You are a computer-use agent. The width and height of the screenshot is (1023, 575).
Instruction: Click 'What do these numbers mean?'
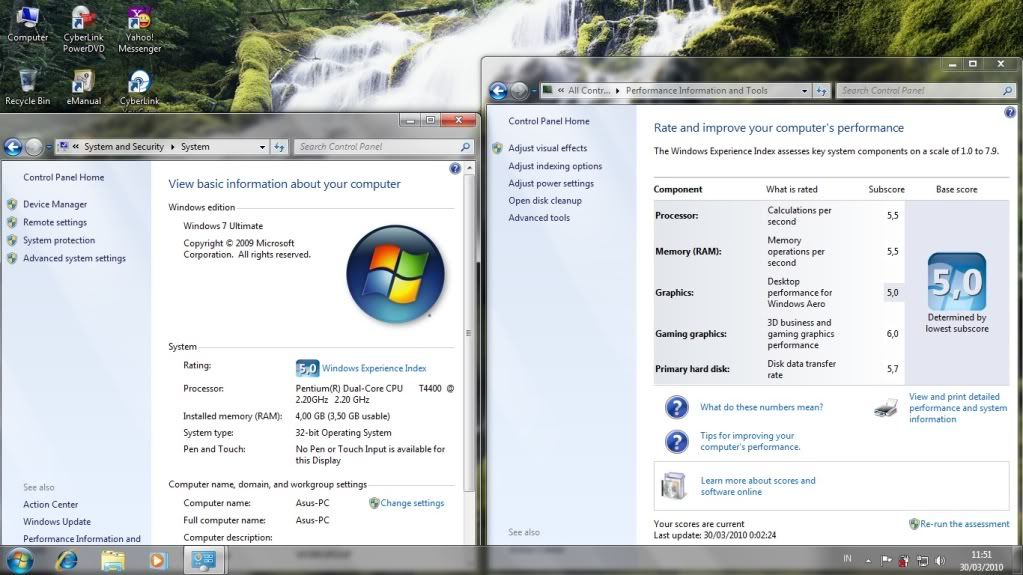pyautogui.click(x=761, y=407)
